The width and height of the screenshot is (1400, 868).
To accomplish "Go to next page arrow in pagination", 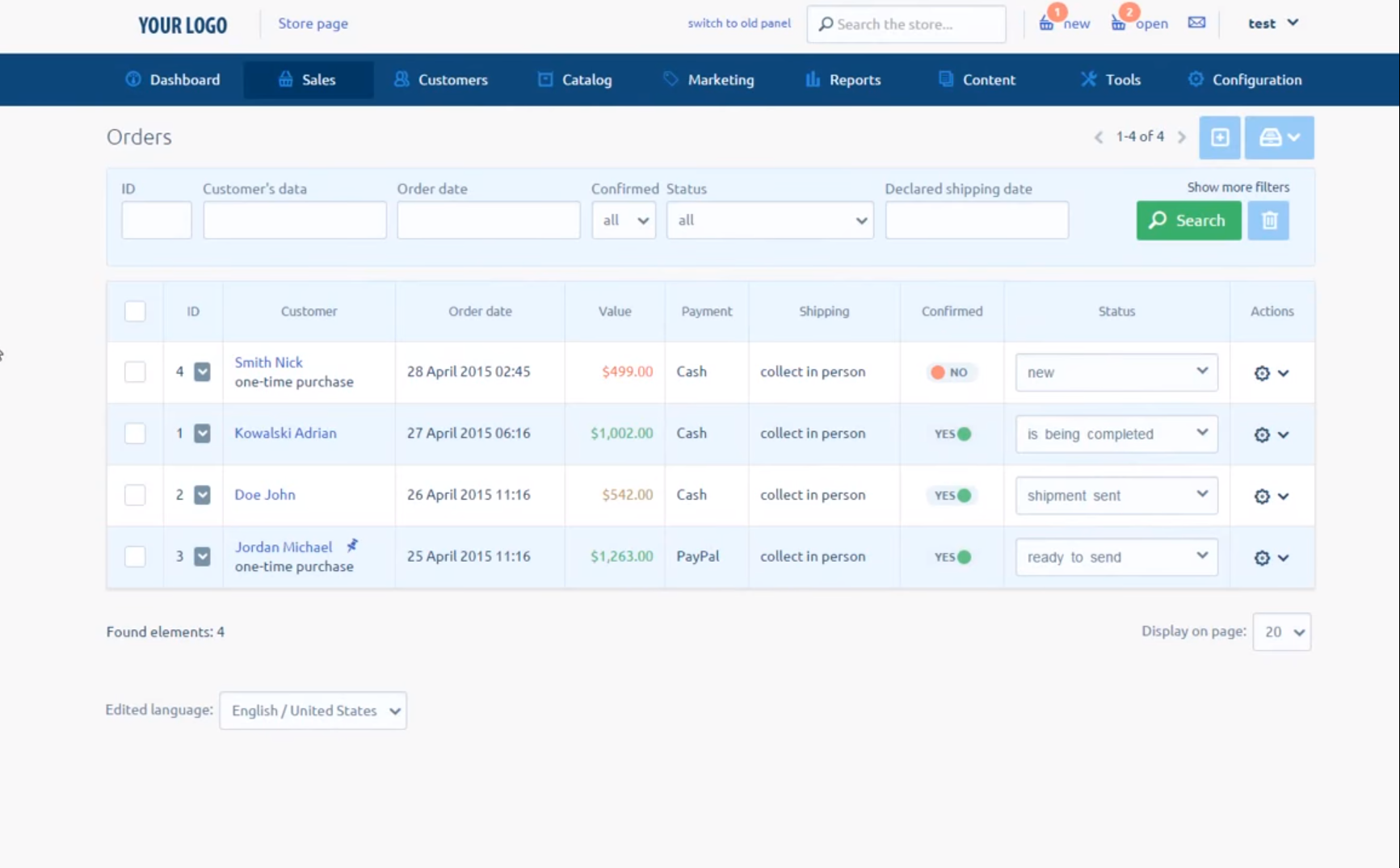I will point(1182,137).
